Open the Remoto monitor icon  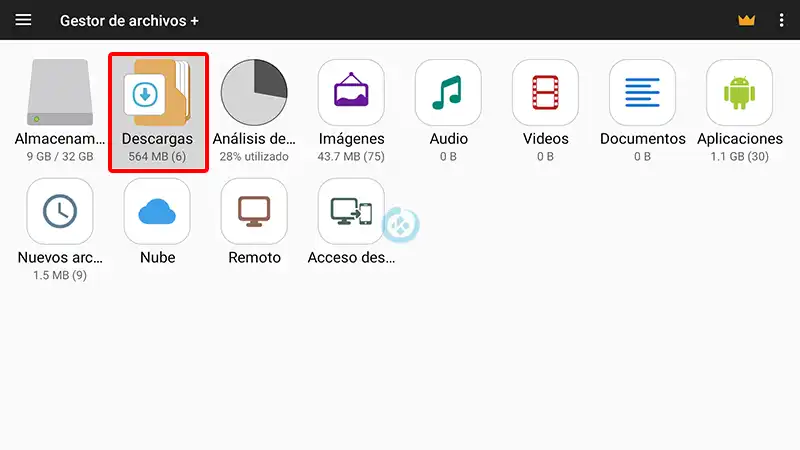[254, 211]
